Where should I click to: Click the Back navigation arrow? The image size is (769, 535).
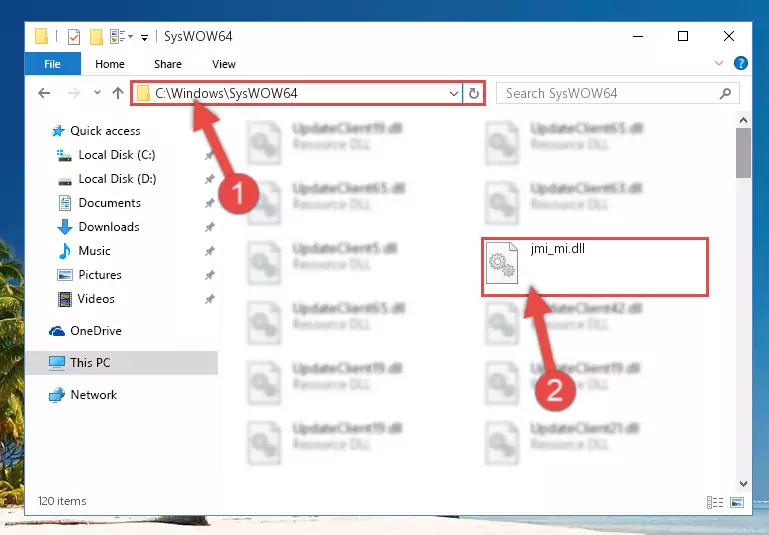44,93
